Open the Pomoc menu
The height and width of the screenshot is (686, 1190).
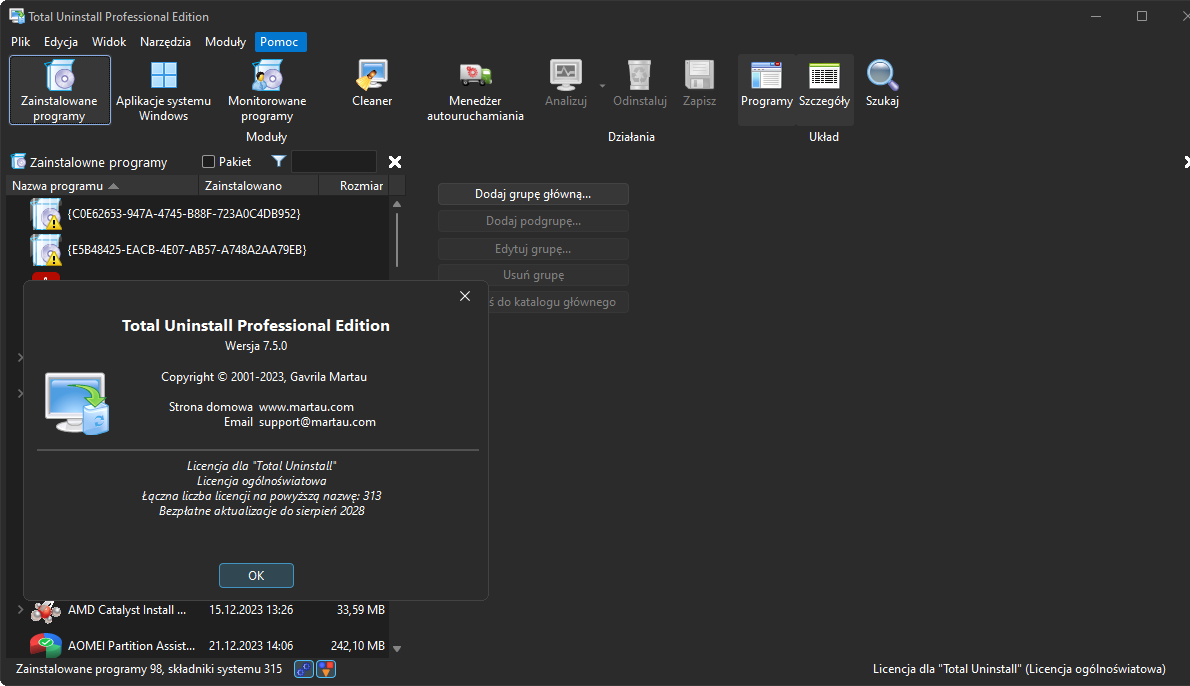(279, 42)
